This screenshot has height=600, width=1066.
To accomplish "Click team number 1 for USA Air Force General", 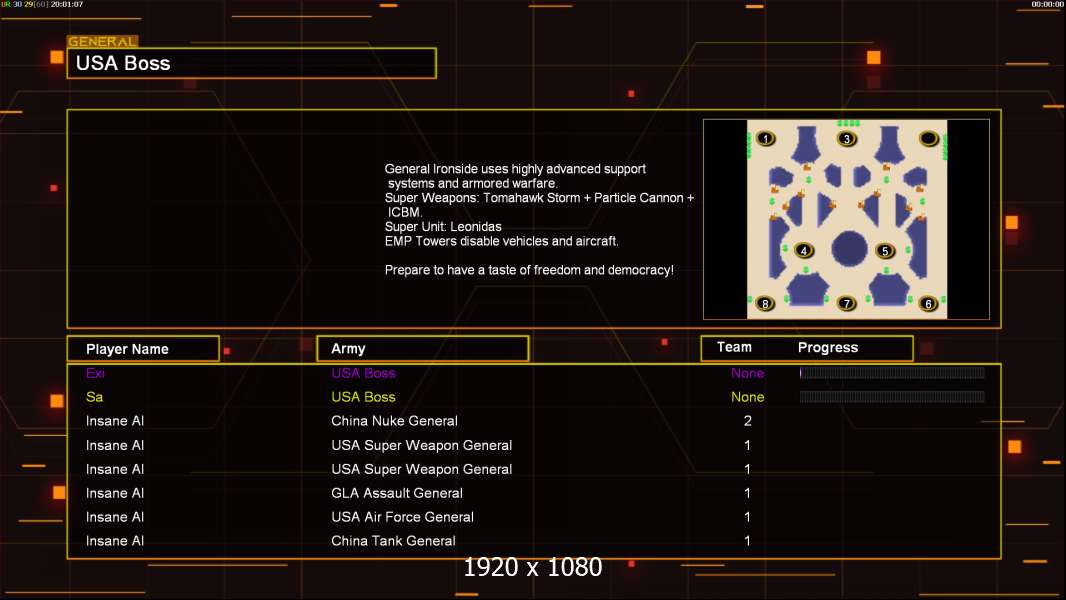I will point(747,516).
